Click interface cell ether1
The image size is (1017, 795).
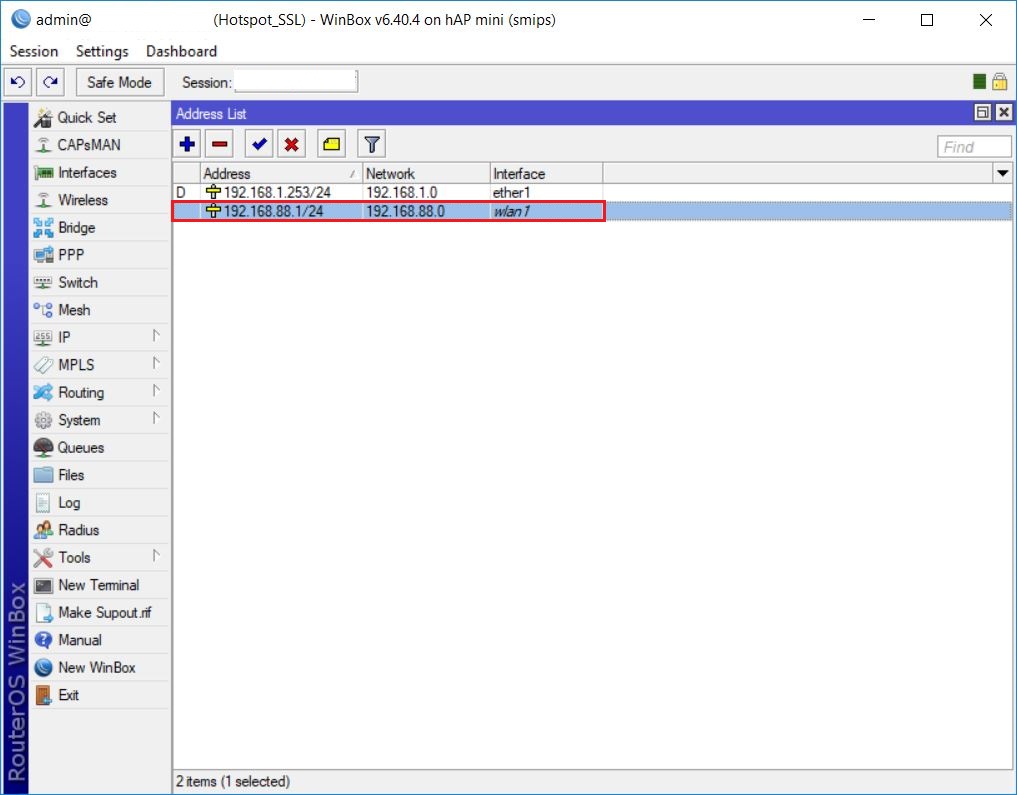(512, 193)
